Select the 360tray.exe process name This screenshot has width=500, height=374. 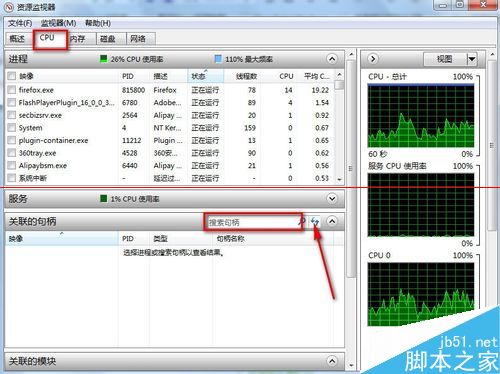pos(37,153)
